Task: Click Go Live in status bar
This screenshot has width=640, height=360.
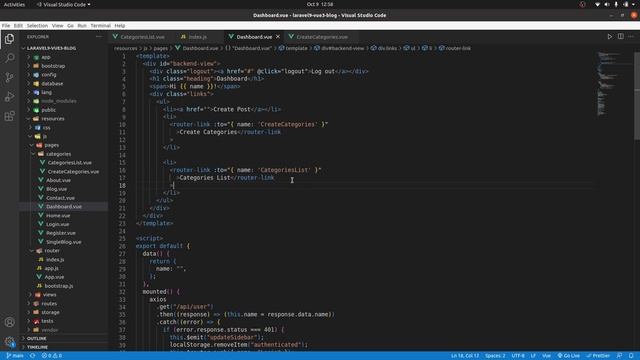Action: tap(568, 356)
